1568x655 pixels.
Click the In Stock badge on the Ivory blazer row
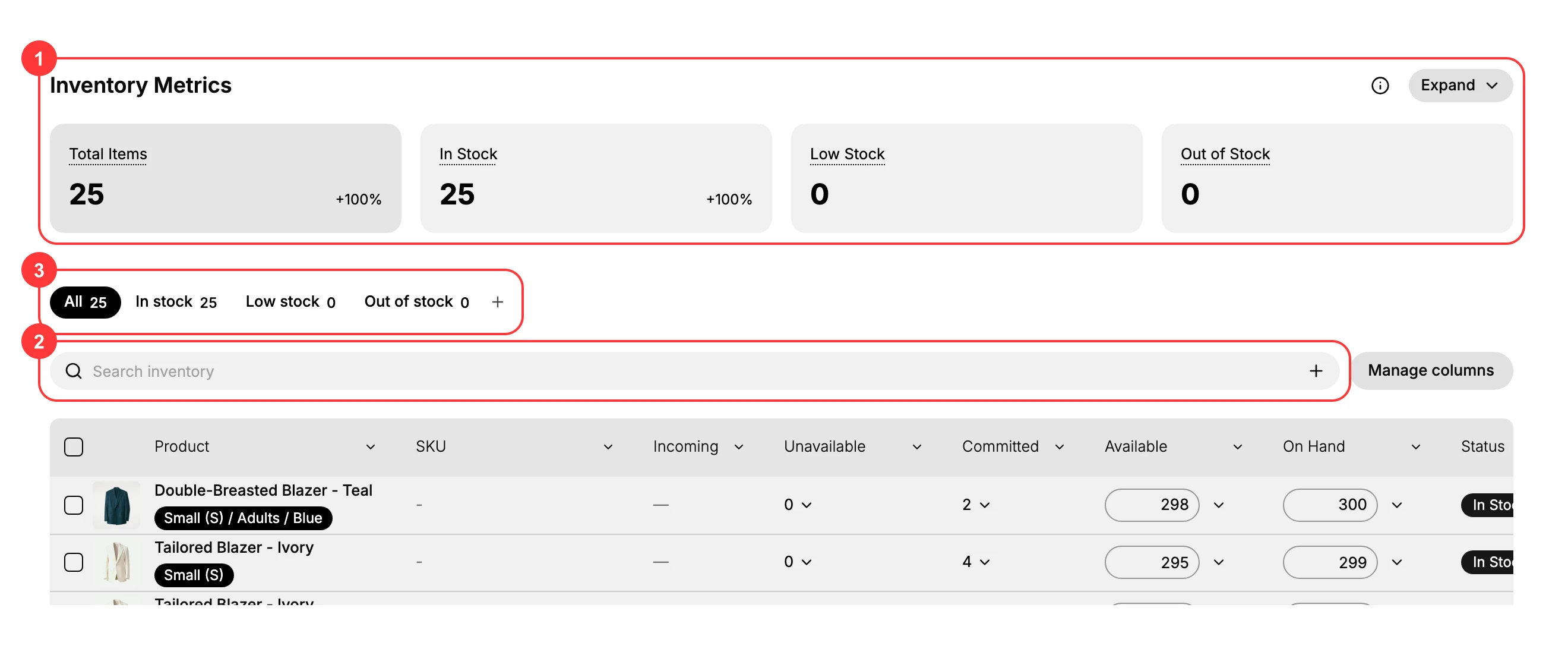pyautogui.click(x=1487, y=562)
